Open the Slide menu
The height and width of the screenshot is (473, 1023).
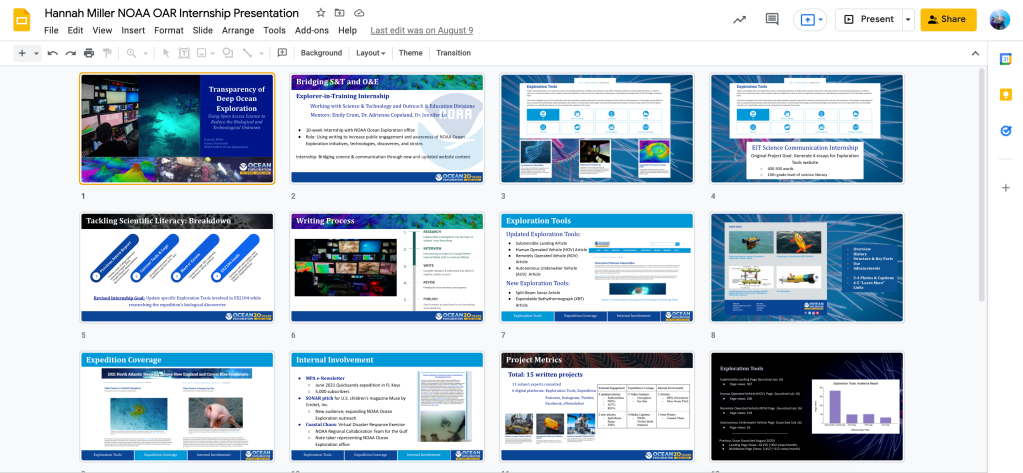(x=203, y=30)
